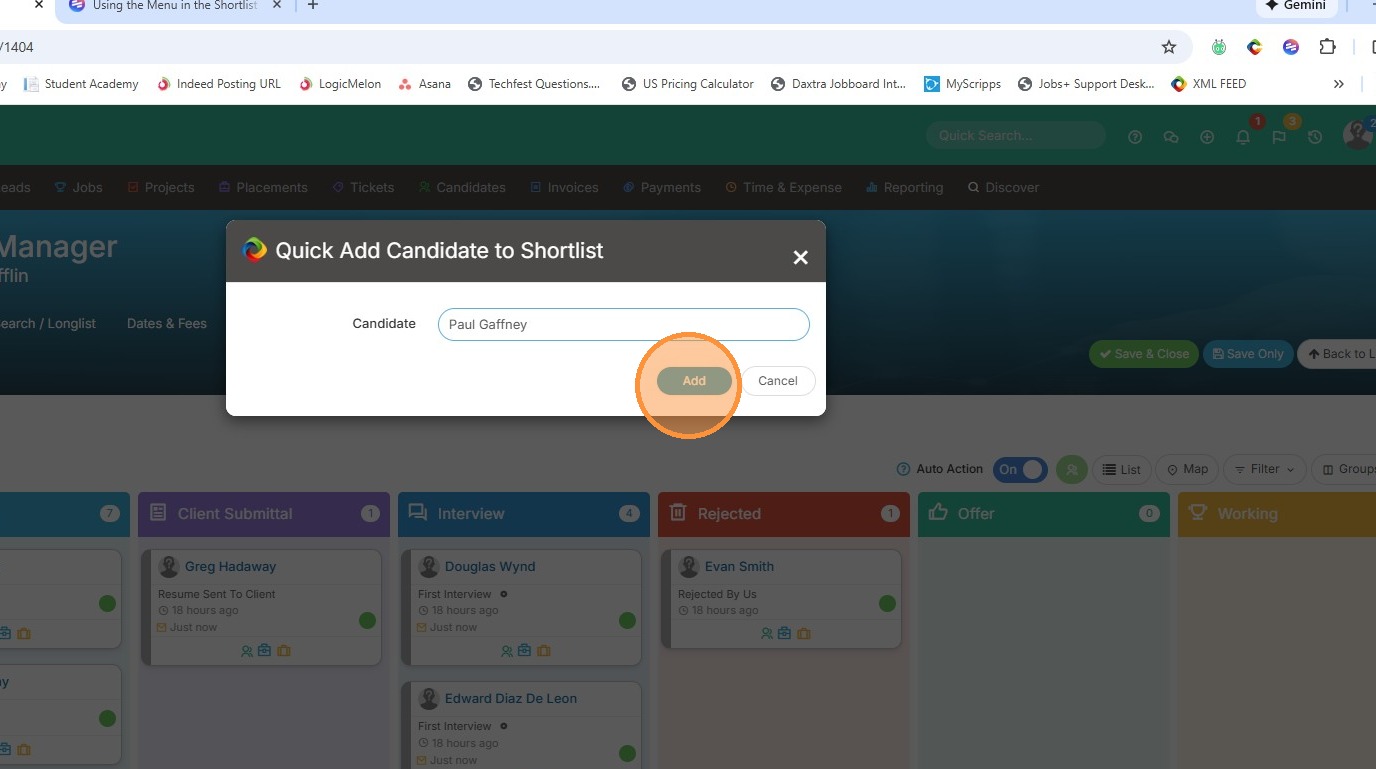Image resolution: width=1376 pixels, height=769 pixels.
Task: Open the help question mark icon in header
Action: [x=1135, y=137]
